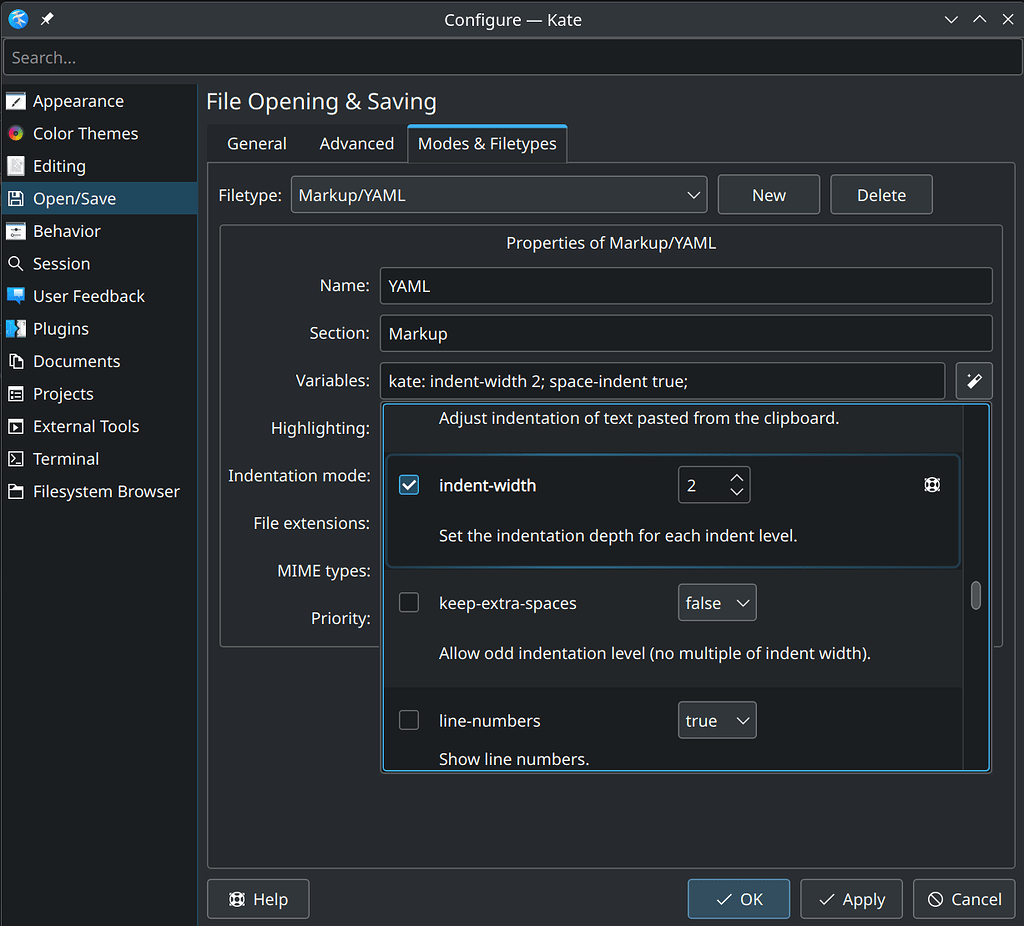Click the Apply button
Viewport: 1024px width, 926px height.
pyautogui.click(x=852, y=899)
